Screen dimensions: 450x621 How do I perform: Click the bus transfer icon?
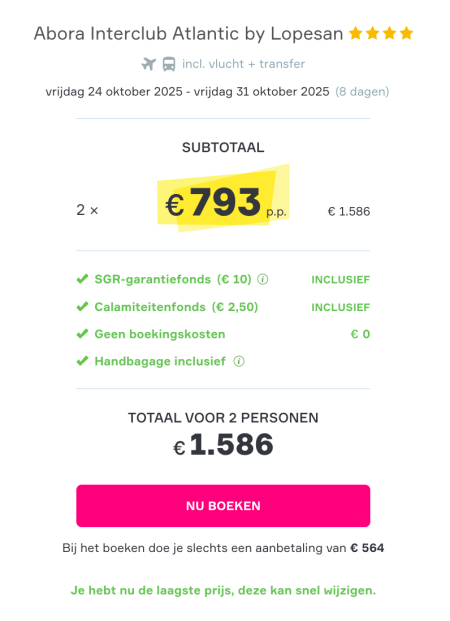click(x=169, y=64)
